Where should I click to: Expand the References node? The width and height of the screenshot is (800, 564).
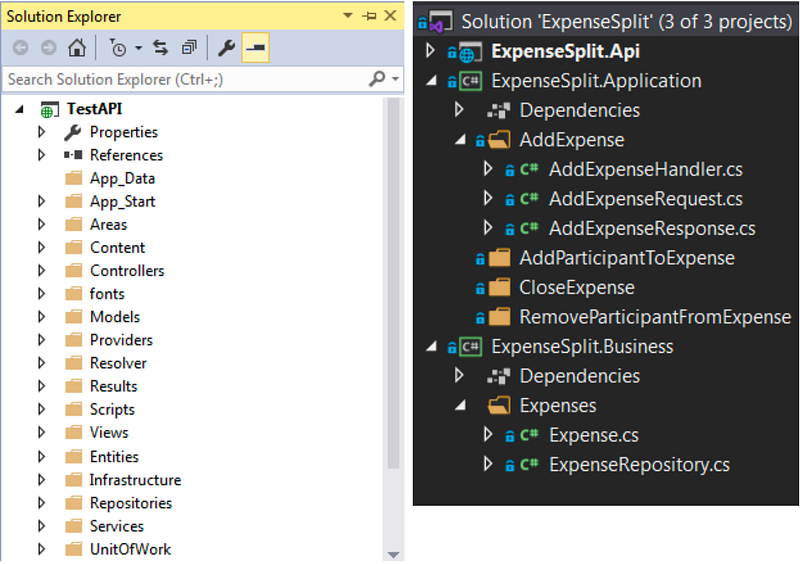[42, 155]
